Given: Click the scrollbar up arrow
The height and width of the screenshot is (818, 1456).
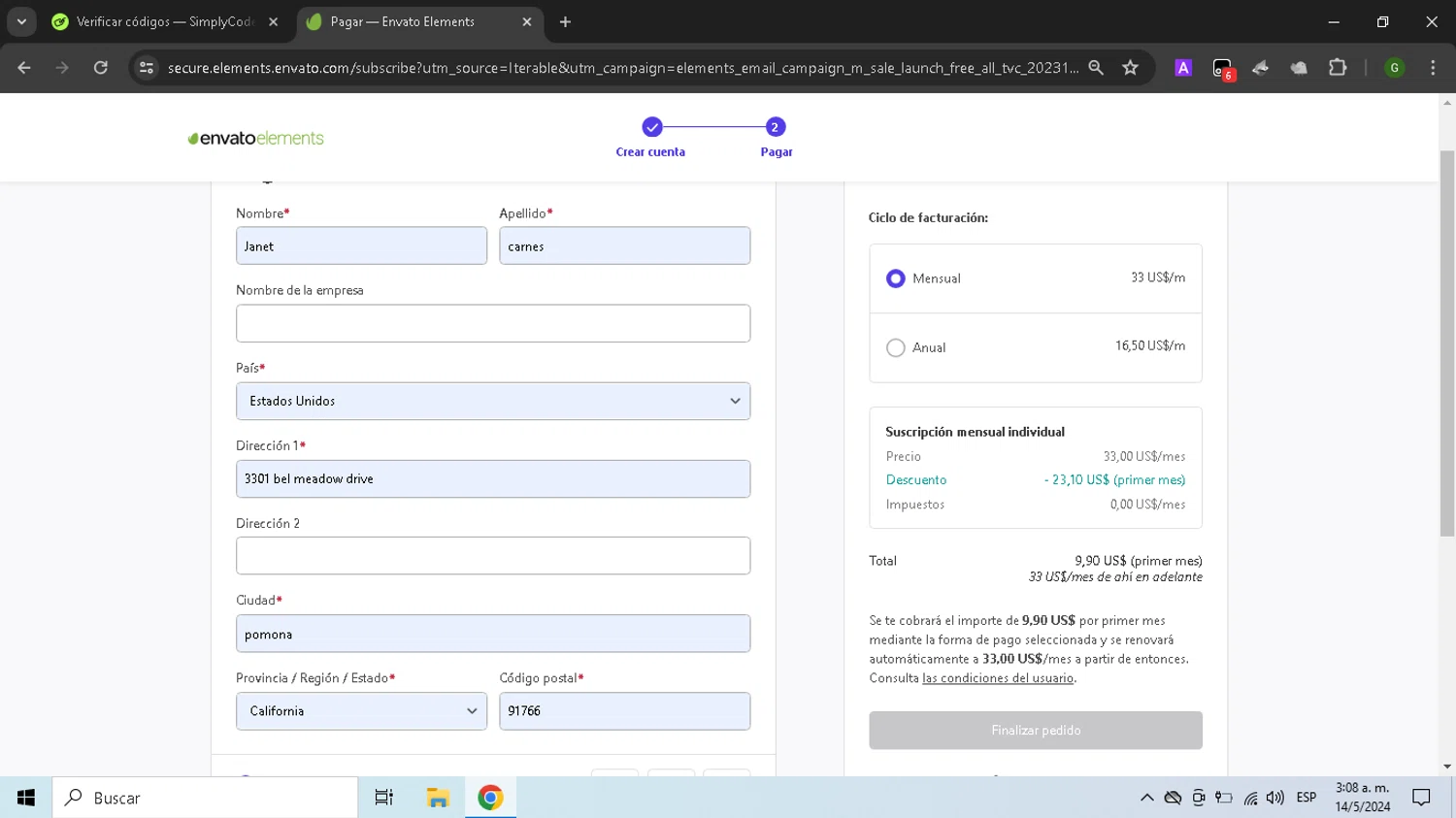Looking at the screenshot, I should pos(1447,102).
